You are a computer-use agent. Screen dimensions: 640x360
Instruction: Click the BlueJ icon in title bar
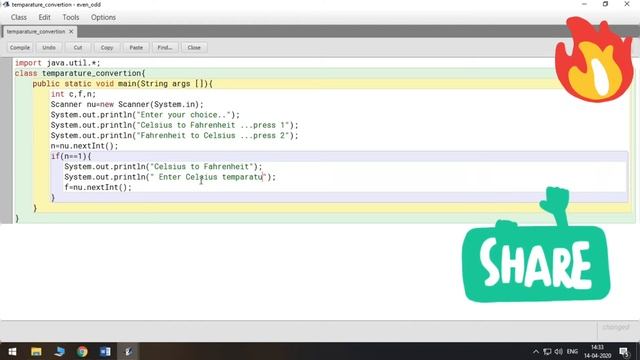[6, 4]
